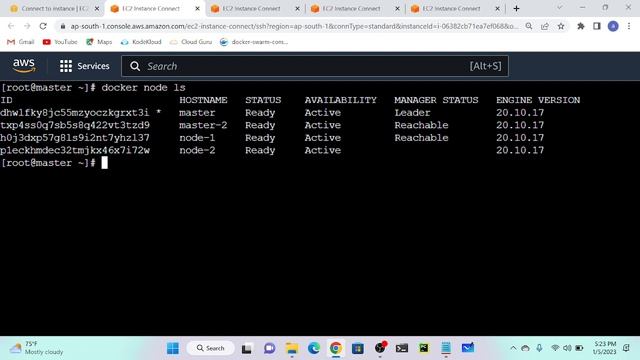Open the volume speaker tray icon
Image resolution: width=640 pixels, height=360 pixels.
(567, 348)
